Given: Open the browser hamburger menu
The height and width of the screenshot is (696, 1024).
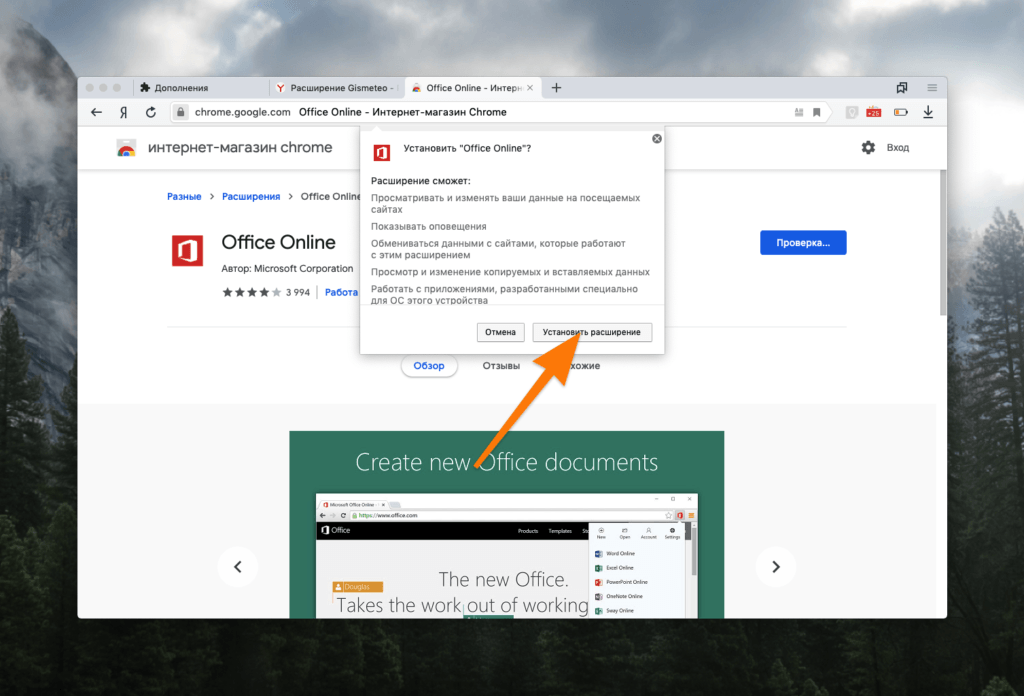Looking at the screenshot, I should click(x=932, y=87).
